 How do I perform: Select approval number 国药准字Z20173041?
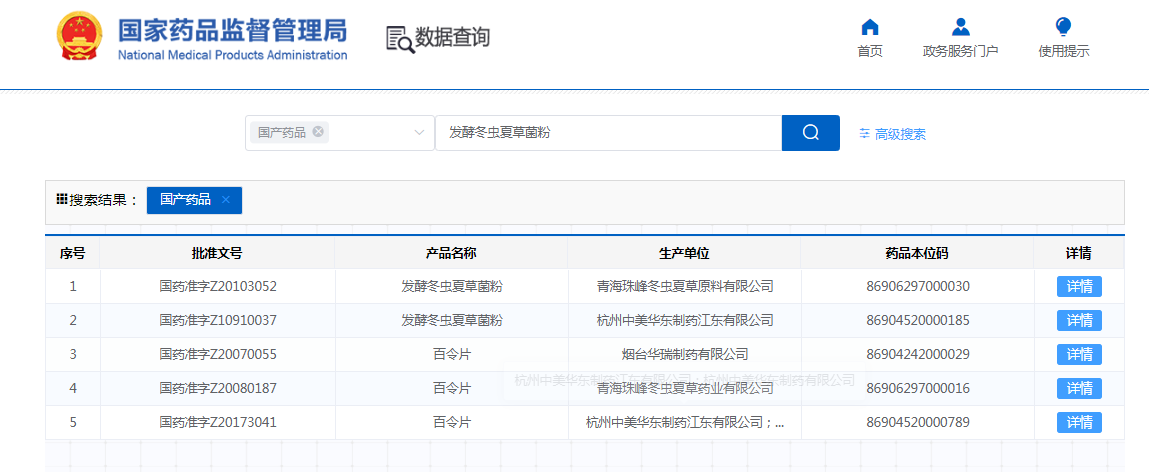pos(218,422)
